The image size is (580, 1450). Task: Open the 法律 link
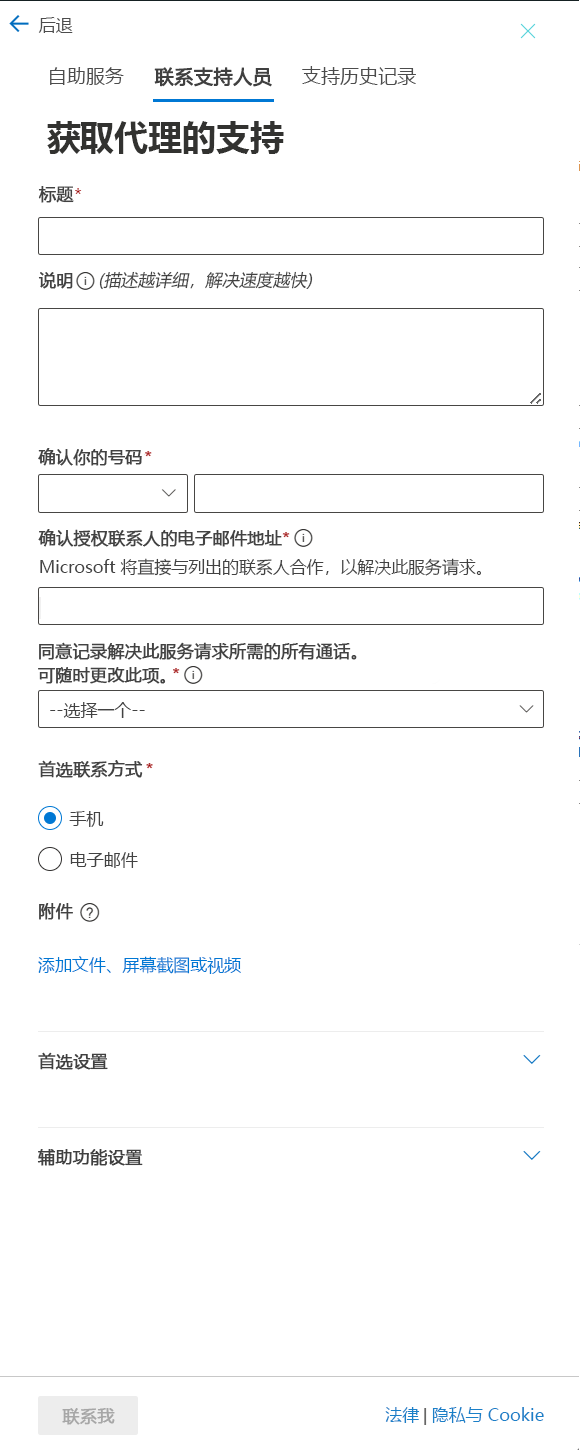401,1414
